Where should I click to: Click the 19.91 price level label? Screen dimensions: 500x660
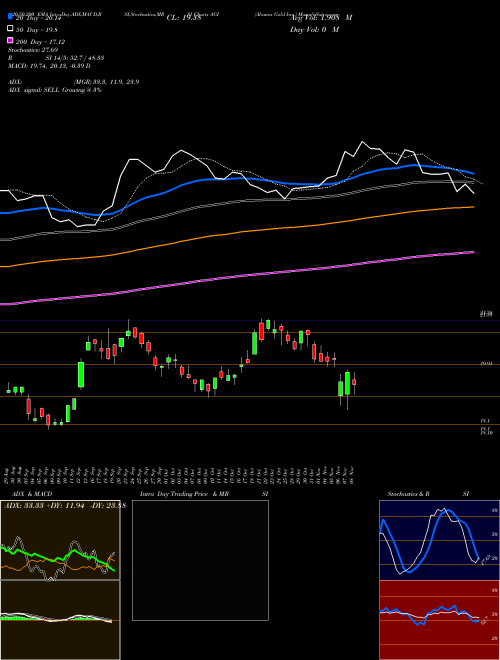(486, 363)
